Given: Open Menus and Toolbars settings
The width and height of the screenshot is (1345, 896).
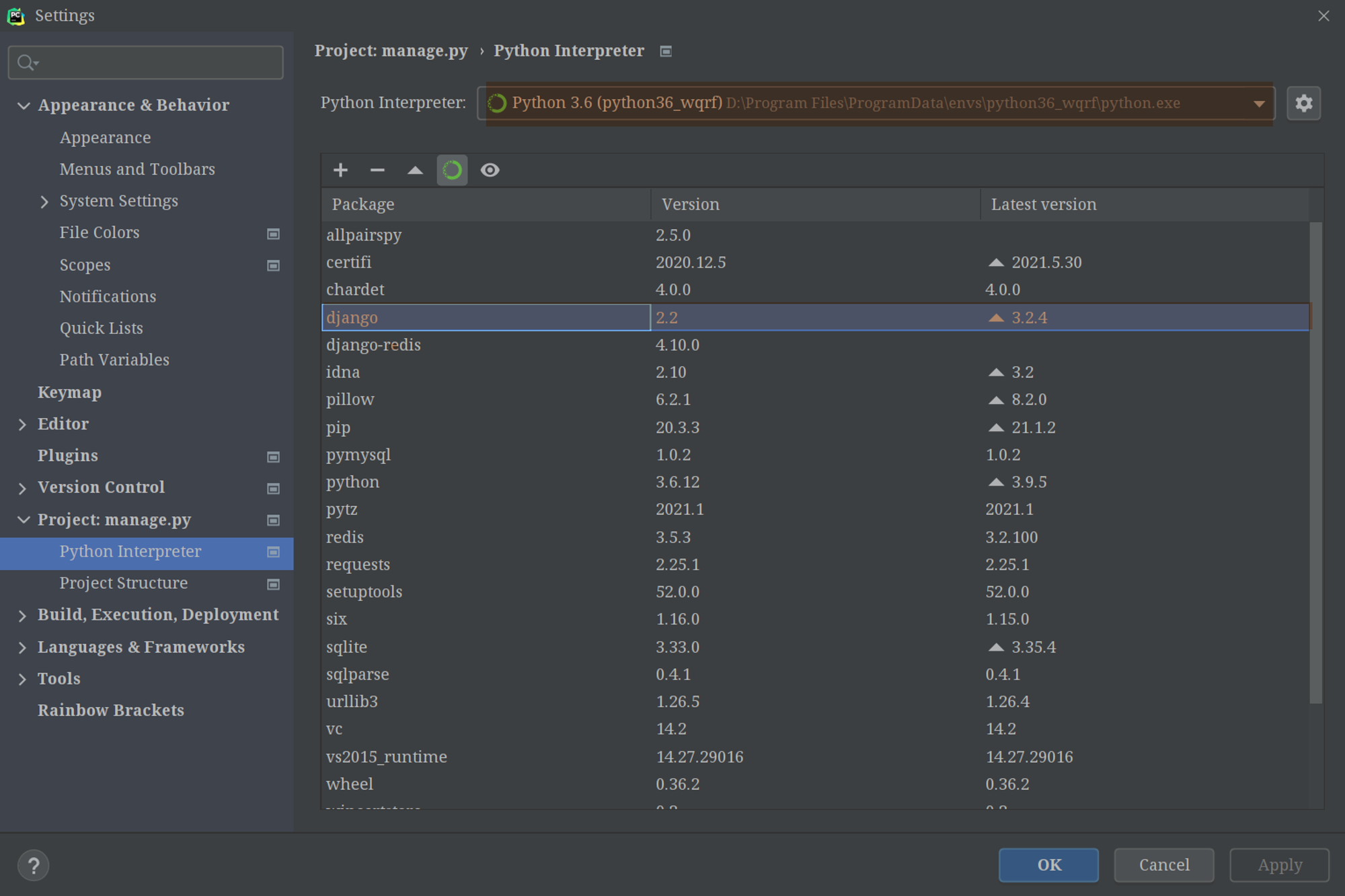Looking at the screenshot, I should tap(137, 169).
